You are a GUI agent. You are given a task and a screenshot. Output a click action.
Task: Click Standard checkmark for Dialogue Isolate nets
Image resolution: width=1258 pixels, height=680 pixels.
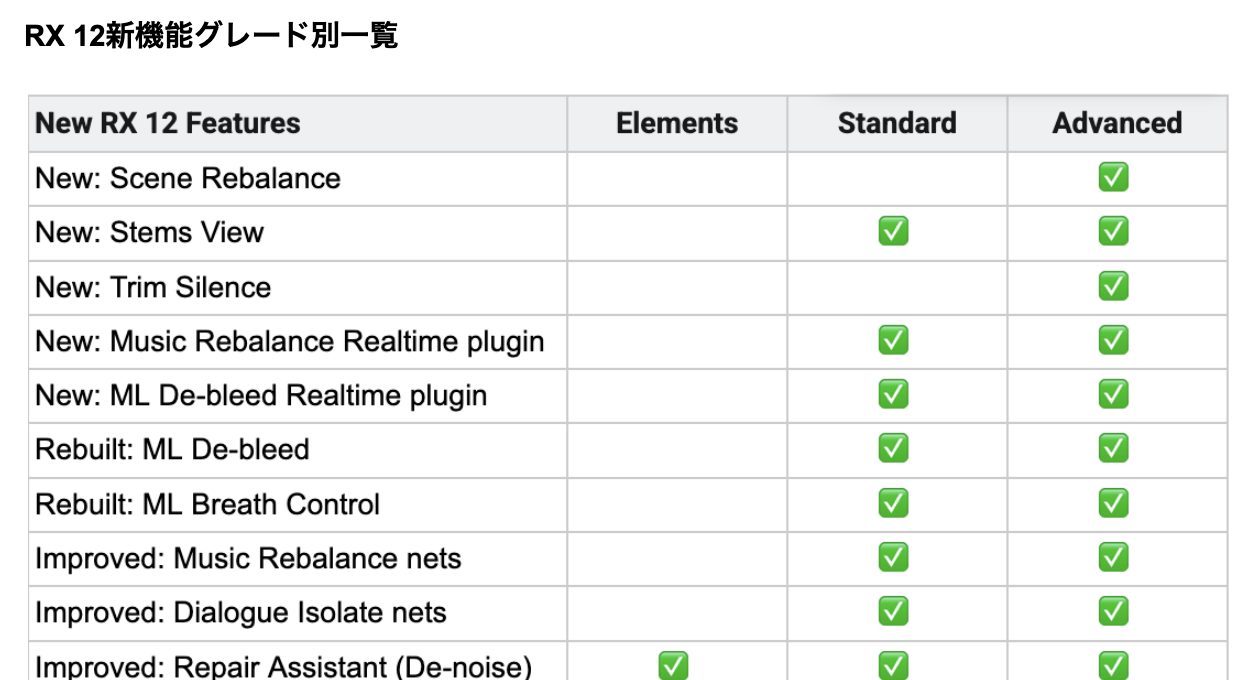[x=893, y=611]
